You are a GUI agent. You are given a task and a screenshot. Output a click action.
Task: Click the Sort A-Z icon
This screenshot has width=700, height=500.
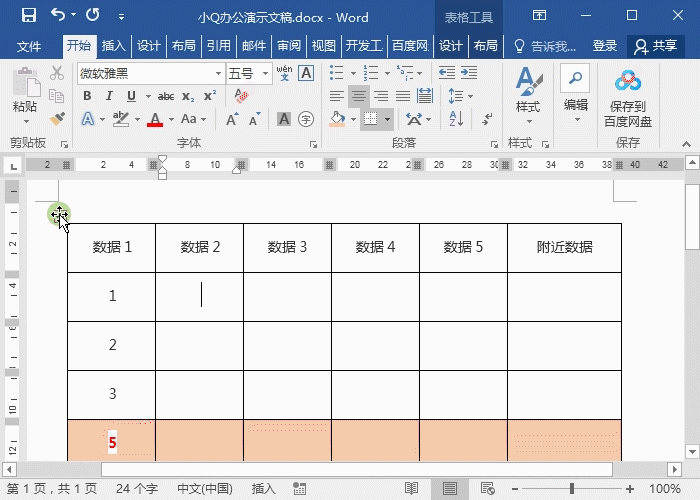(456, 119)
